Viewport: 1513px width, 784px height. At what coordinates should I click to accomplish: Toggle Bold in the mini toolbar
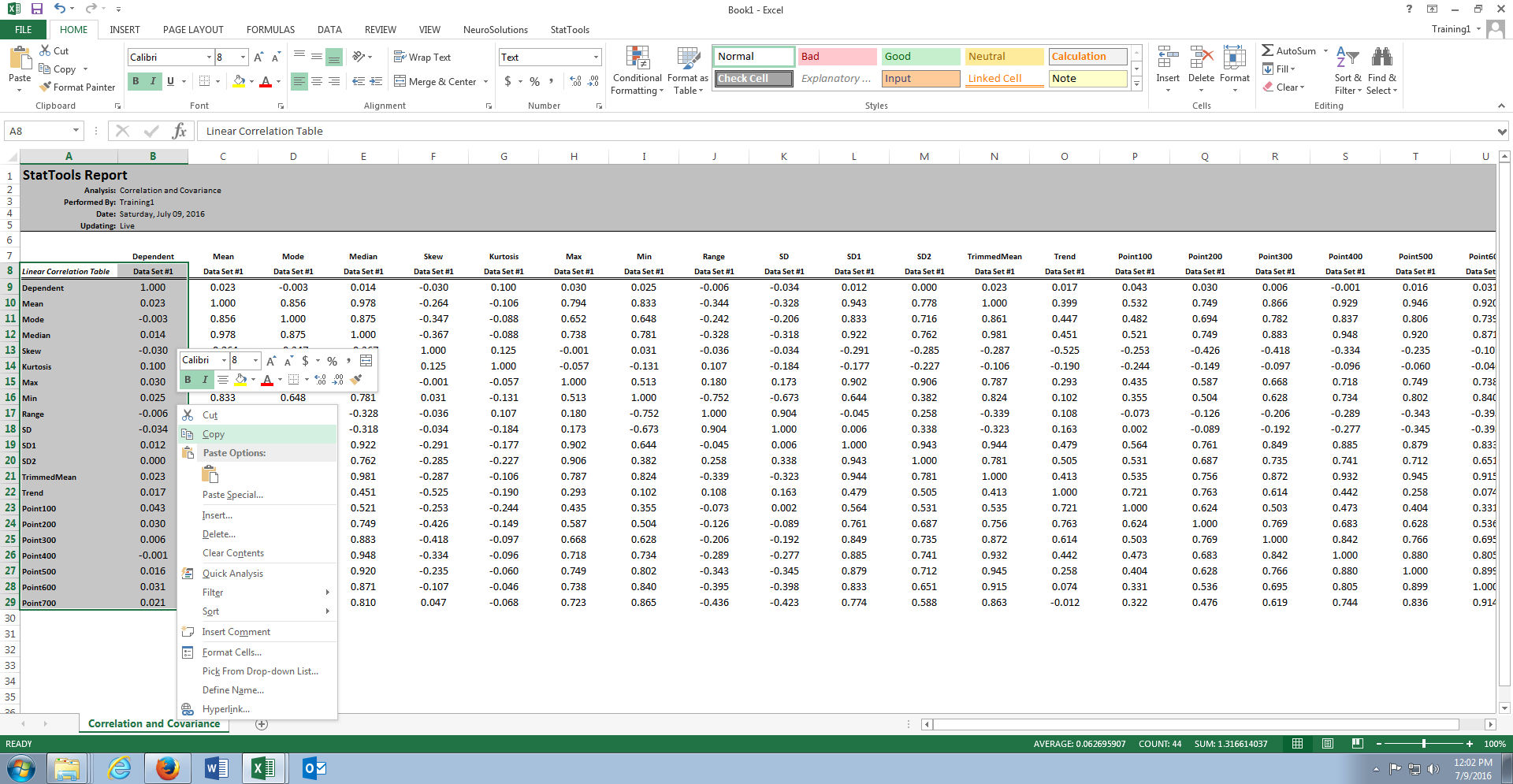pyautogui.click(x=188, y=380)
